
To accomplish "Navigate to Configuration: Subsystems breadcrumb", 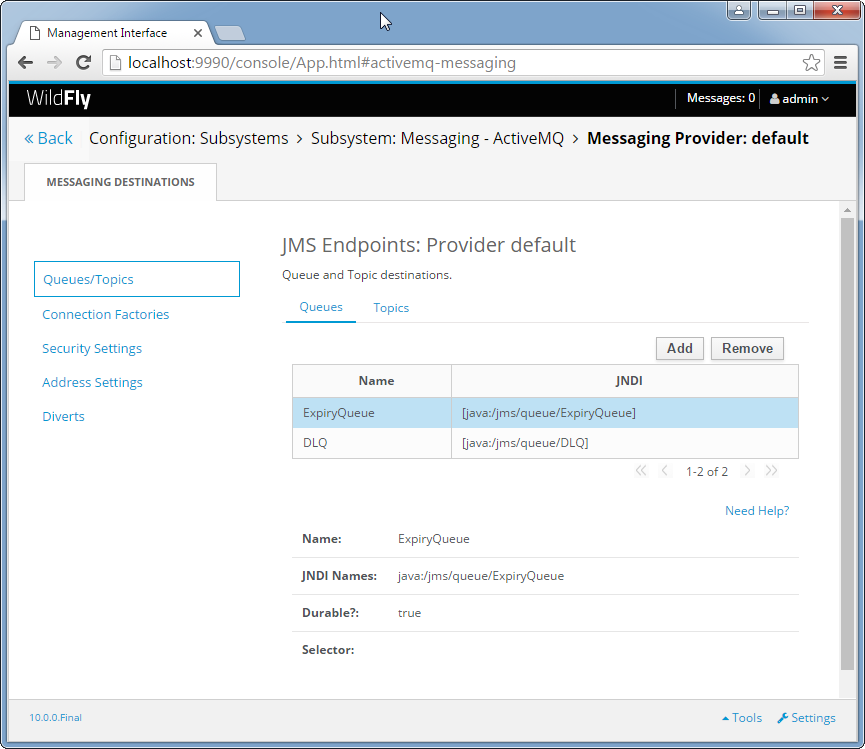I will 189,138.
